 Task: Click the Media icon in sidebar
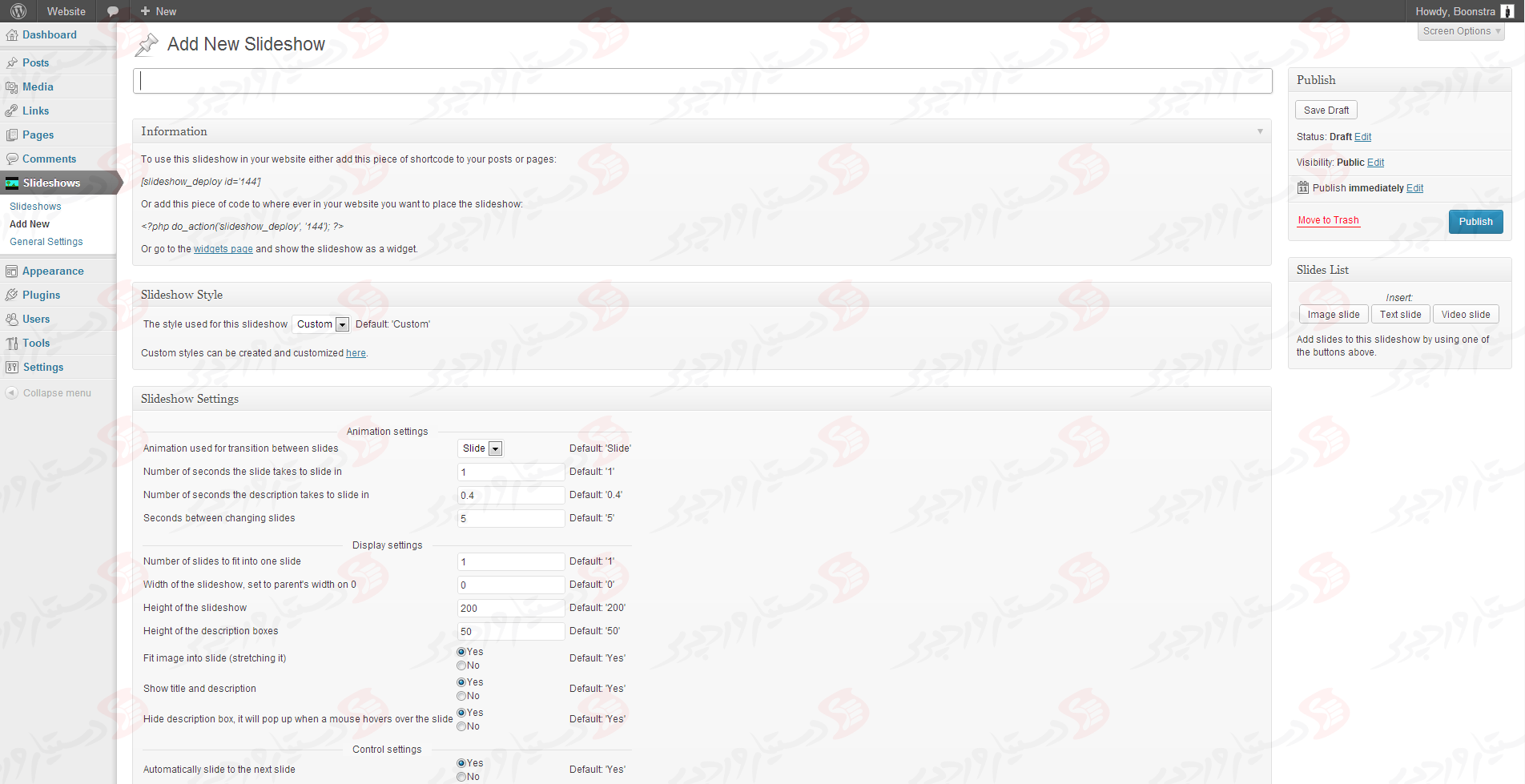tap(11, 87)
